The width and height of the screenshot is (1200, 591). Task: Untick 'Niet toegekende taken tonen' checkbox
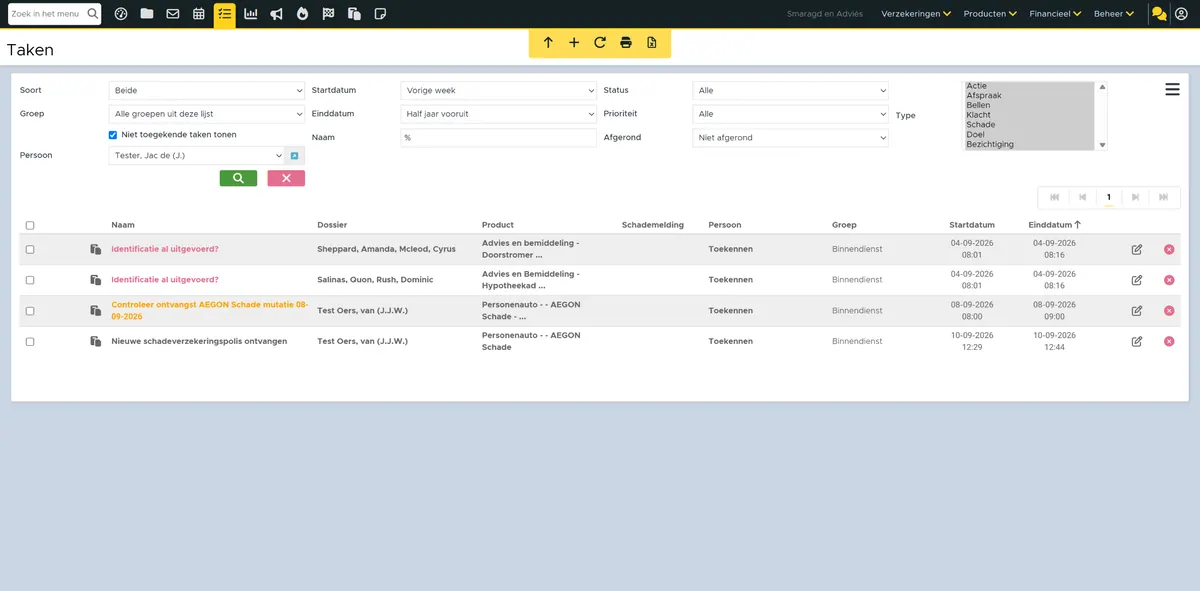point(113,135)
